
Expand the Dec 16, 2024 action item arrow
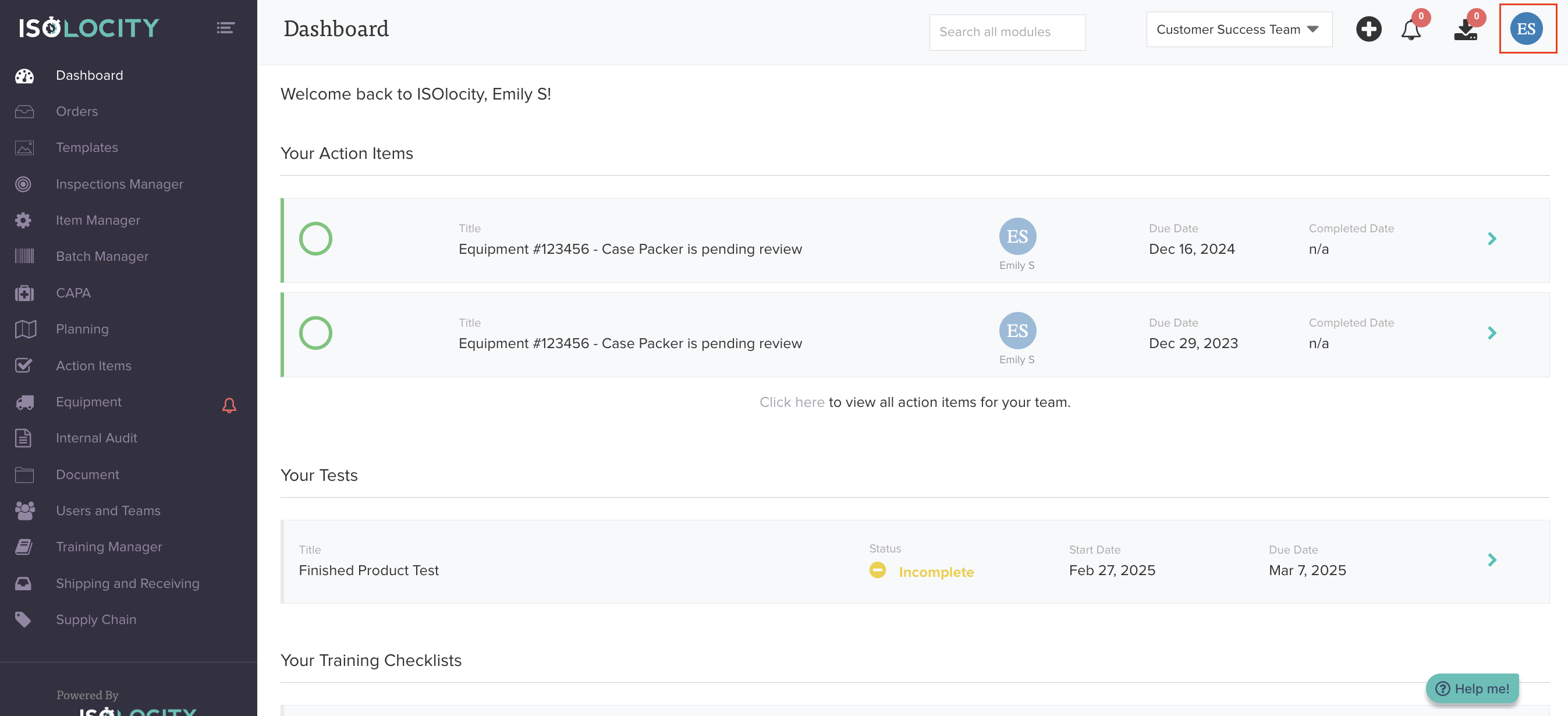pyautogui.click(x=1491, y=239)
